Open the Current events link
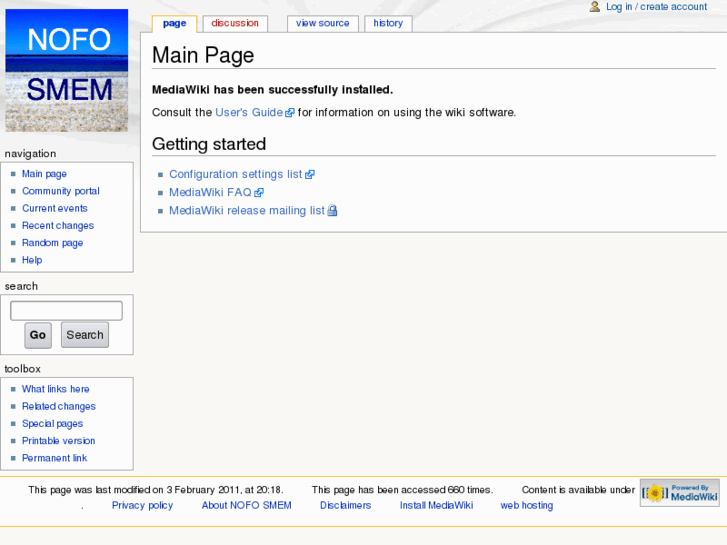This screenshot has height=545, width=727. click(55, 208)
